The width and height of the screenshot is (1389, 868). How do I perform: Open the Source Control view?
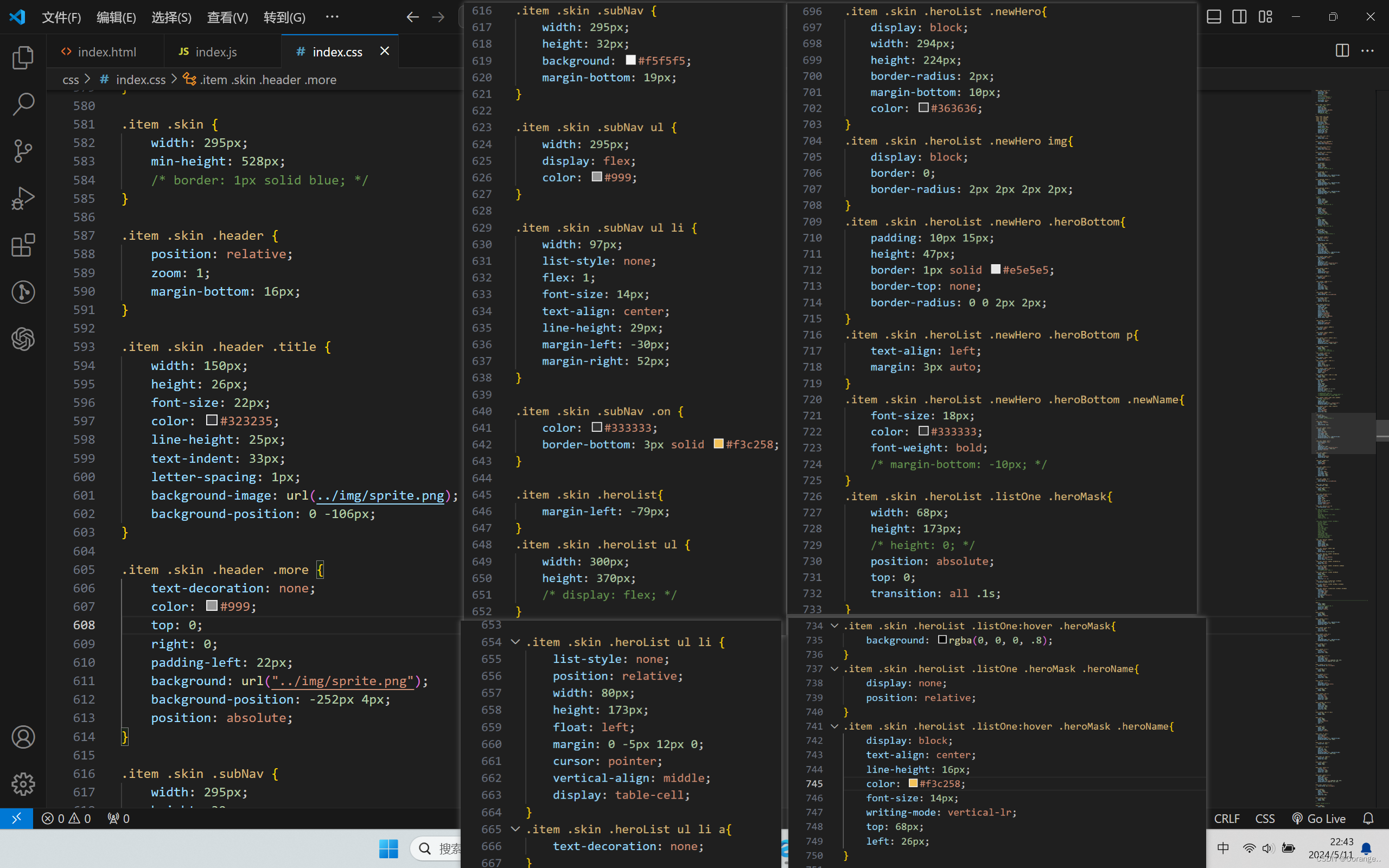pyautogui.click(x=23, y=151)
